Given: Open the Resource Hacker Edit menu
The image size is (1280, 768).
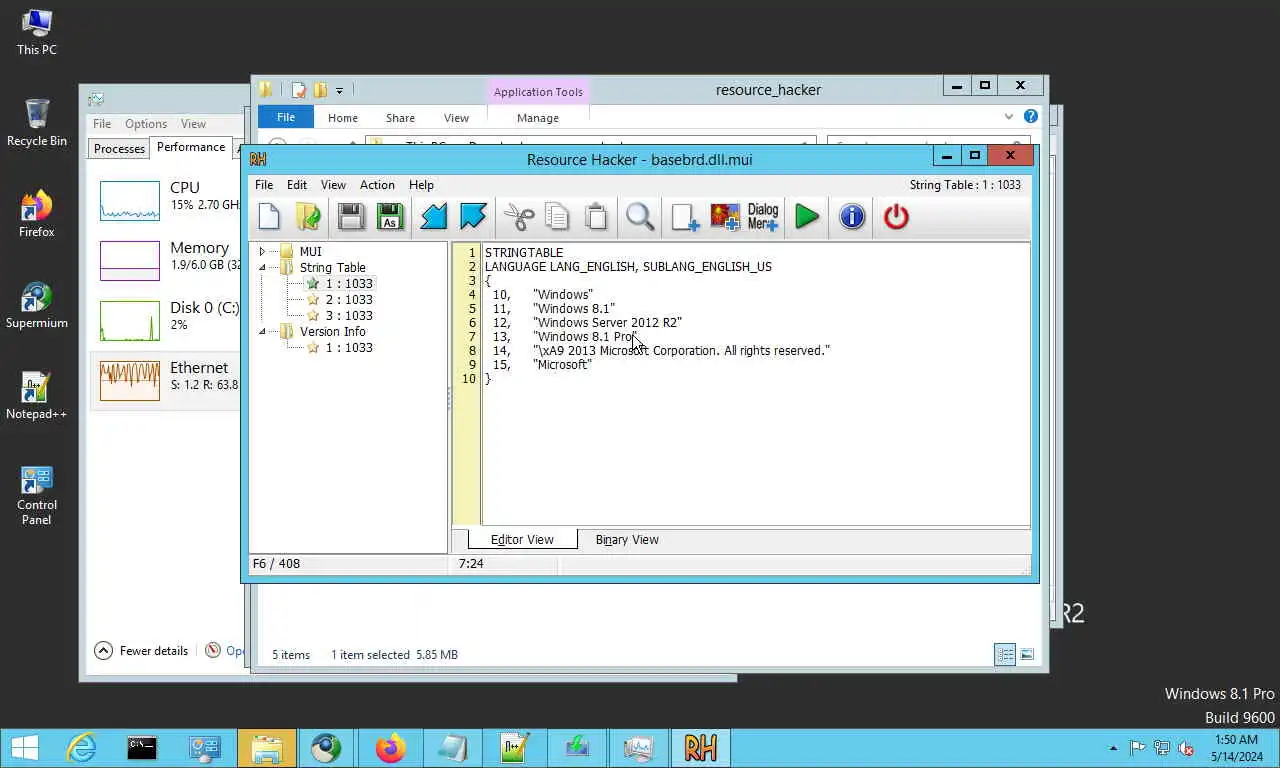Looking at the screenshot, I should click(297, 185).
